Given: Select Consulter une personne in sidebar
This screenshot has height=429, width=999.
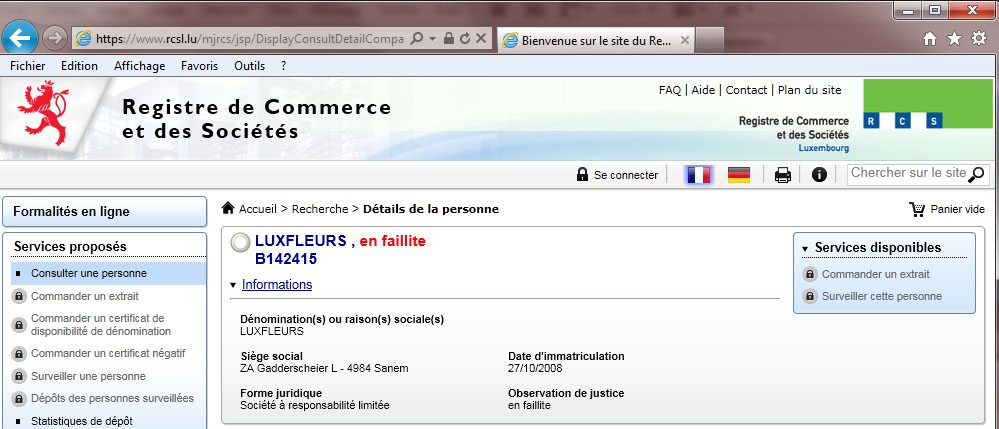Looking at the screenshot, I should pyautogui.click(x=89, y=273).
